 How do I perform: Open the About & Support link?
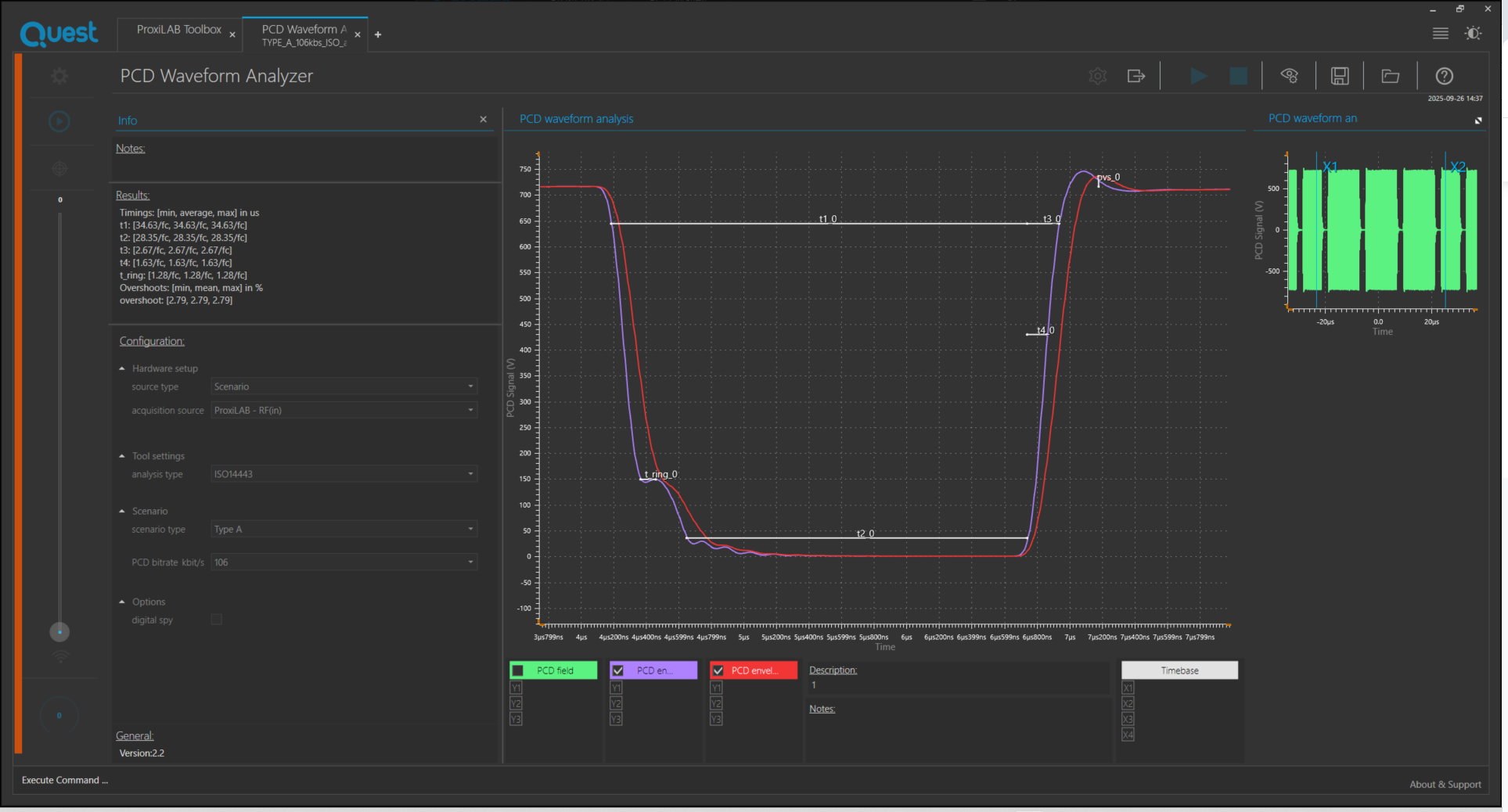pyautogui.click(x=1445, y=785)
